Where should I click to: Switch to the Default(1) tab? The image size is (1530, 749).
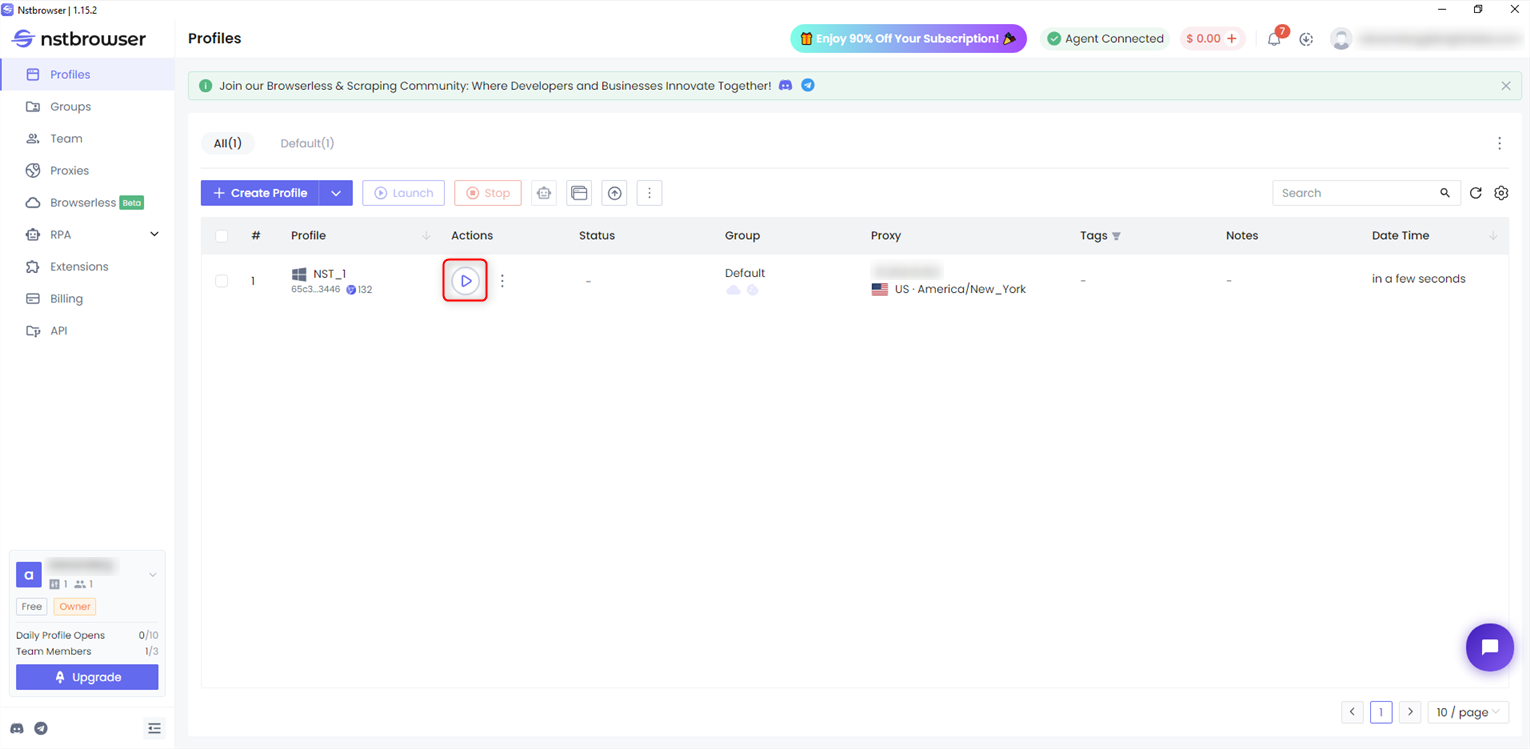click(307, 143)
